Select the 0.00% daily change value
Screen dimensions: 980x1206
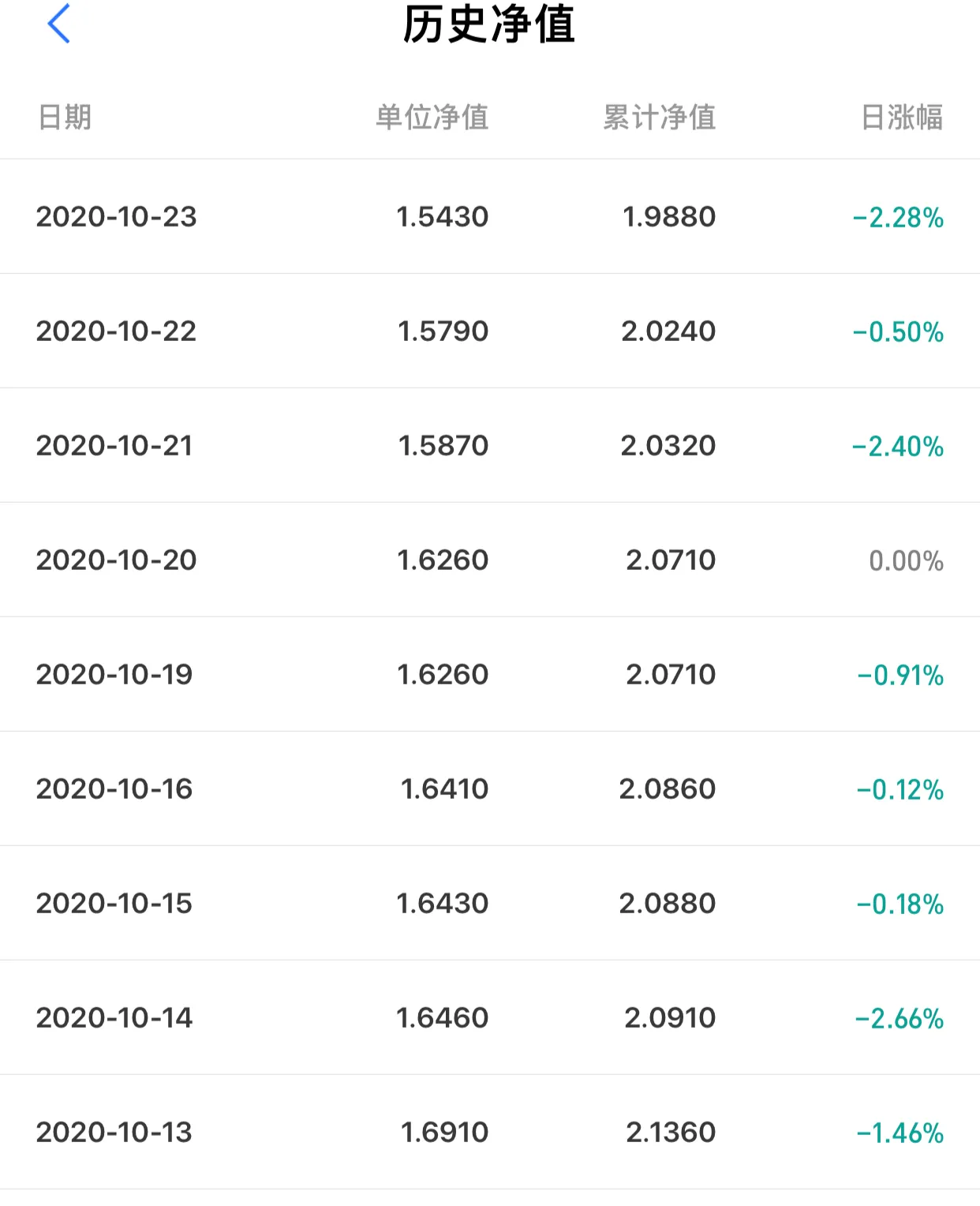tap(906, 560)
